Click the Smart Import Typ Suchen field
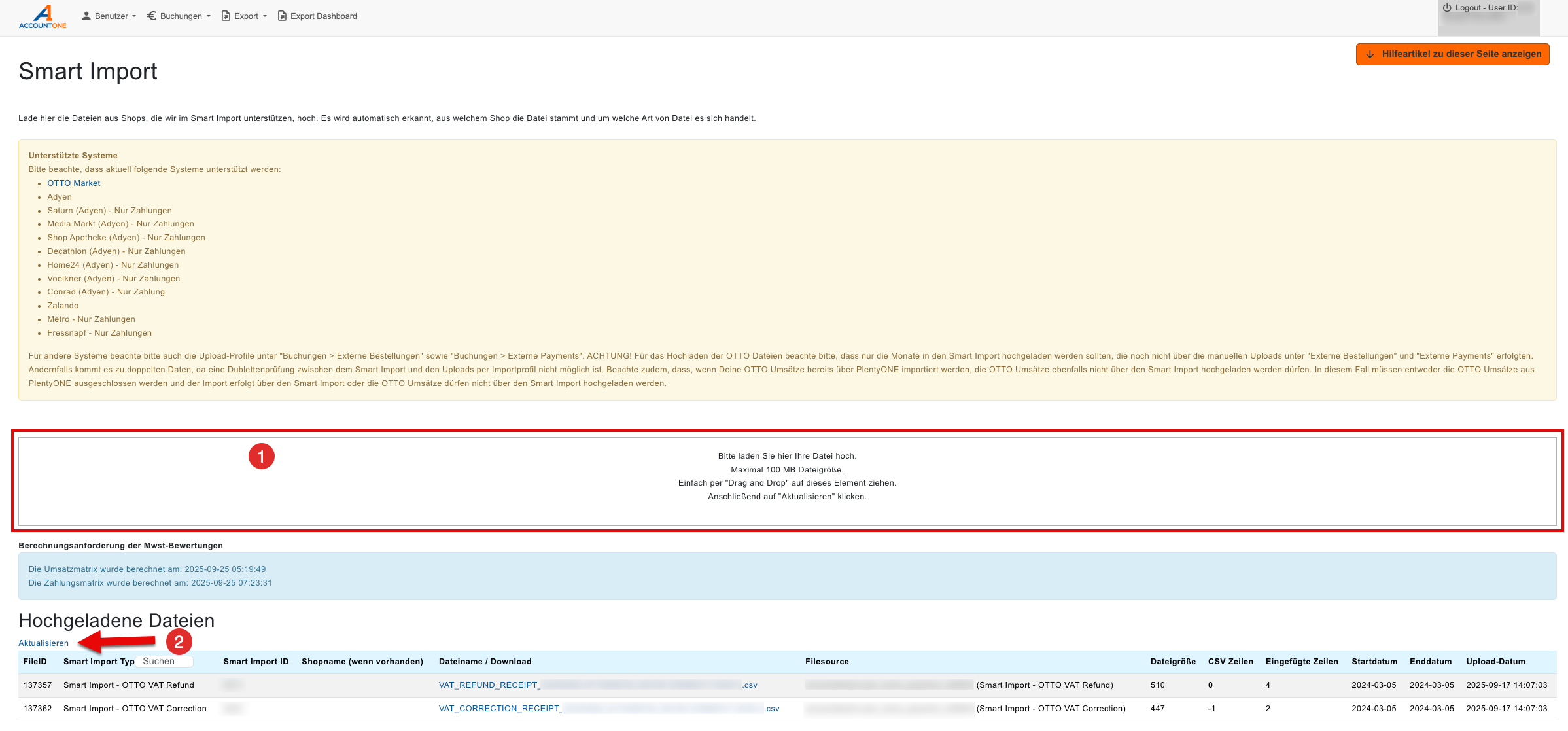The image size is (1568, 731). (x=165, y=662)
